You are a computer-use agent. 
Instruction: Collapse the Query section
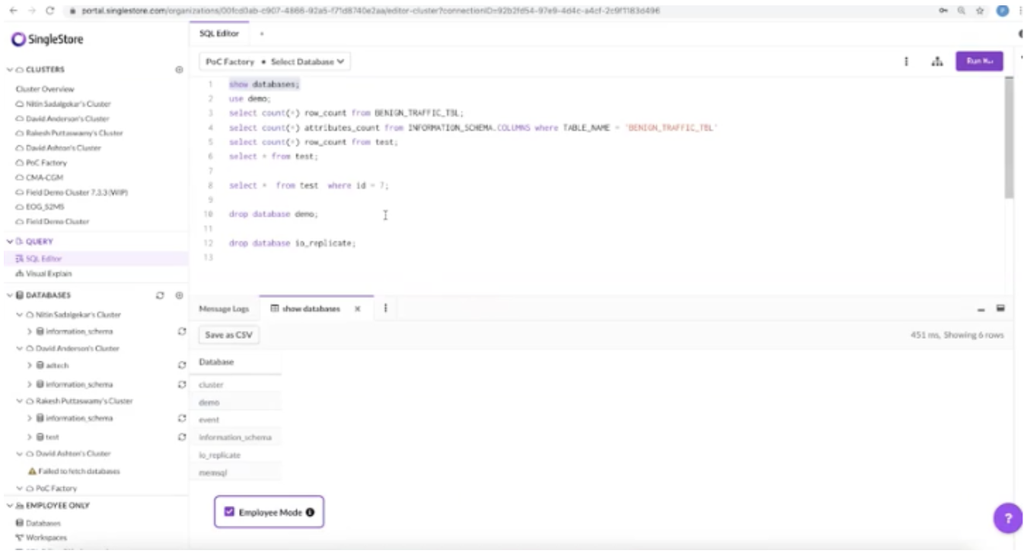[x=10, y=241]
